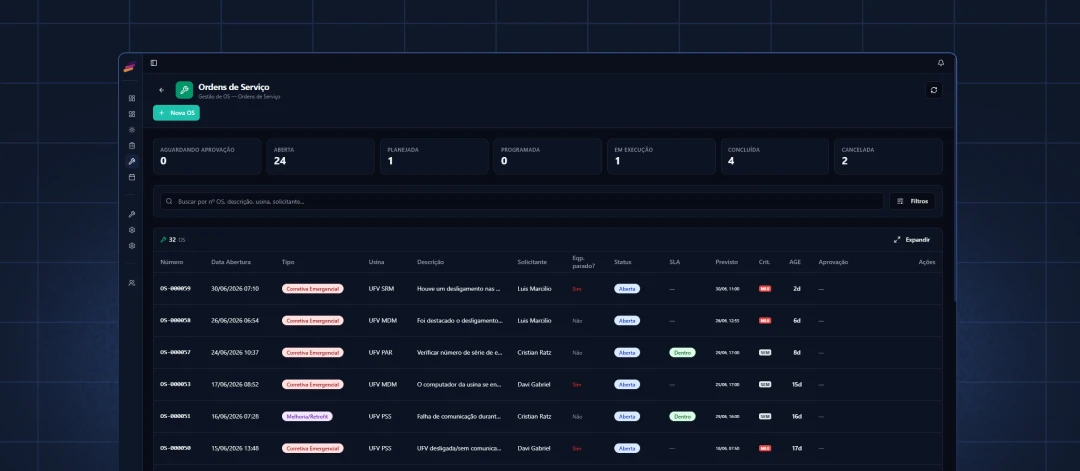This screenshot has width=1080, height=471.
Task: Open the Filtros filter panel
Action: pos(913,201)
